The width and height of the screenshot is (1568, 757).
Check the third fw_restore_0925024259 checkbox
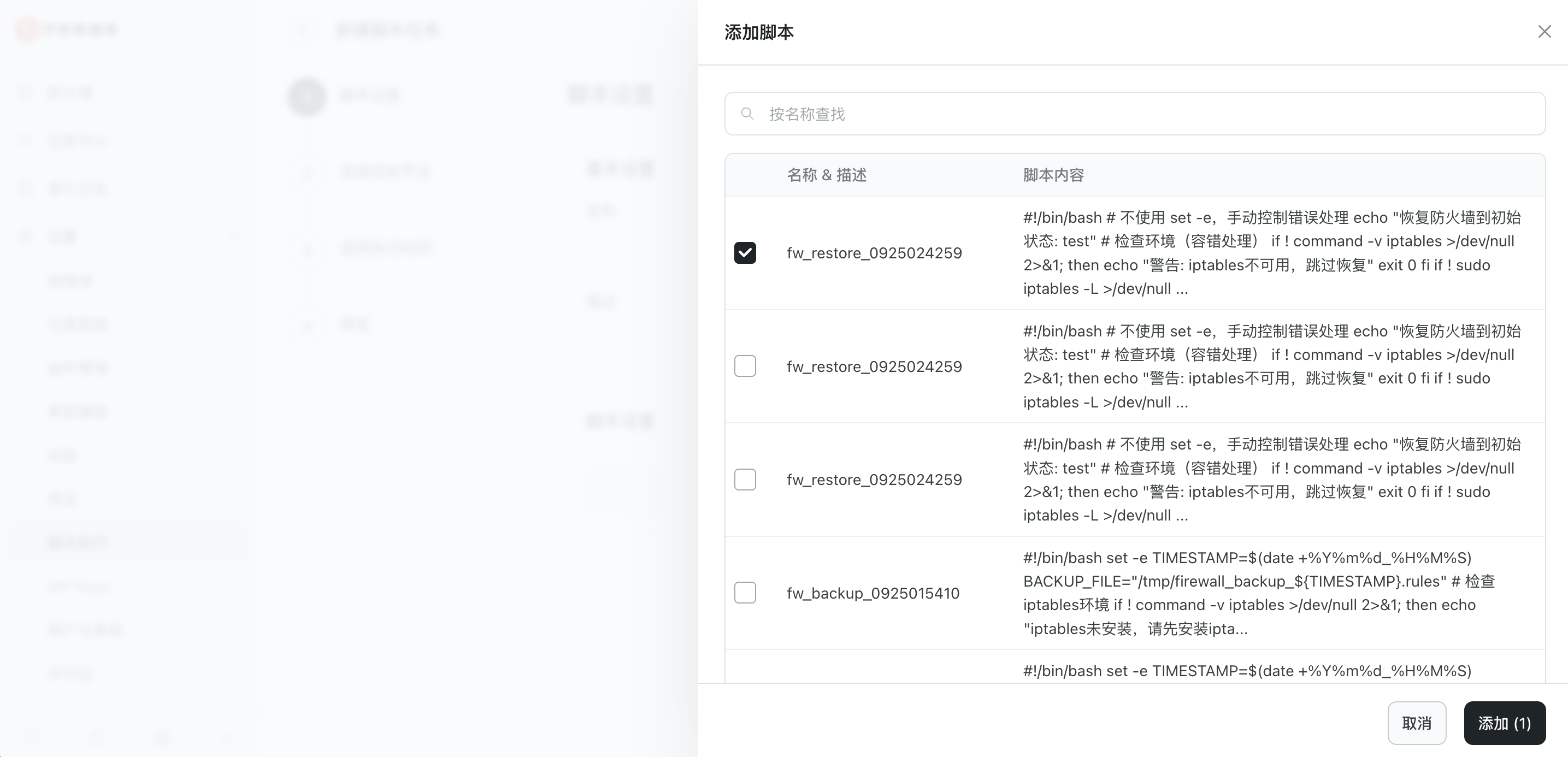745,480
